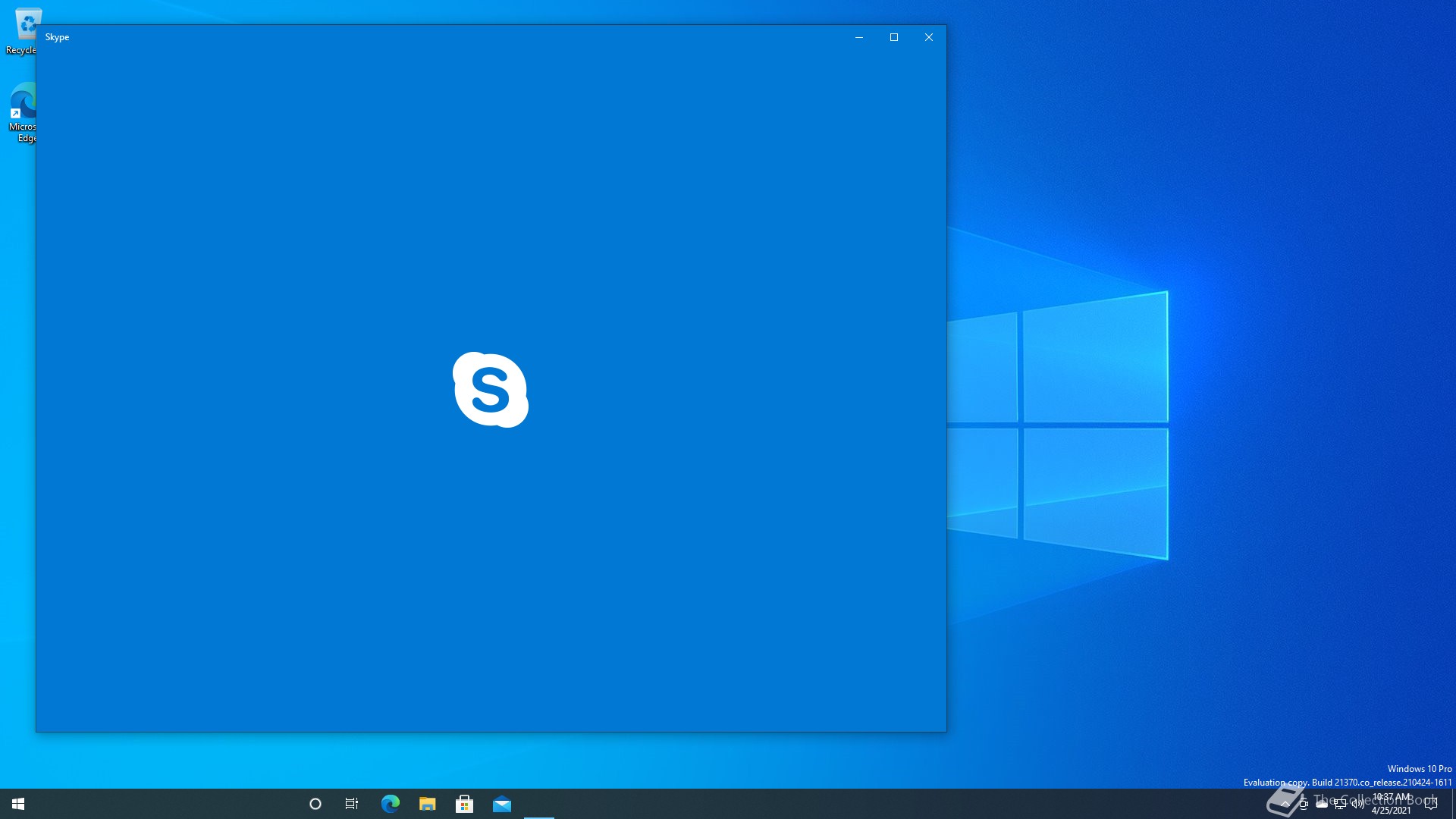Show hidden system tray icons
Viewport: 1456px width, 819px height.
[1285, 804]
